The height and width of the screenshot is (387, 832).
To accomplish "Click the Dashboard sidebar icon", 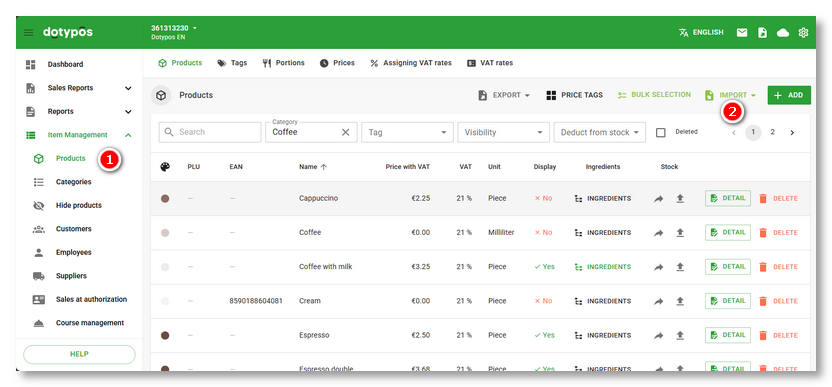I will 31,64.
